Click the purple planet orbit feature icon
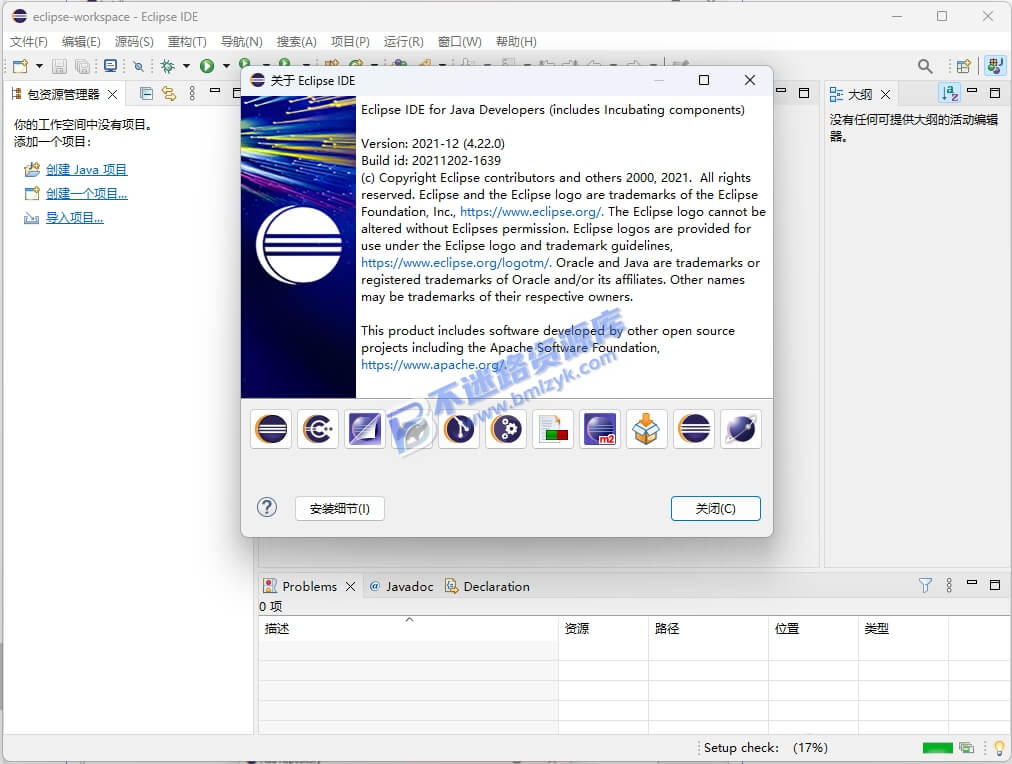This screenshot has width=1012, height=764. click(x=741, y=429)
